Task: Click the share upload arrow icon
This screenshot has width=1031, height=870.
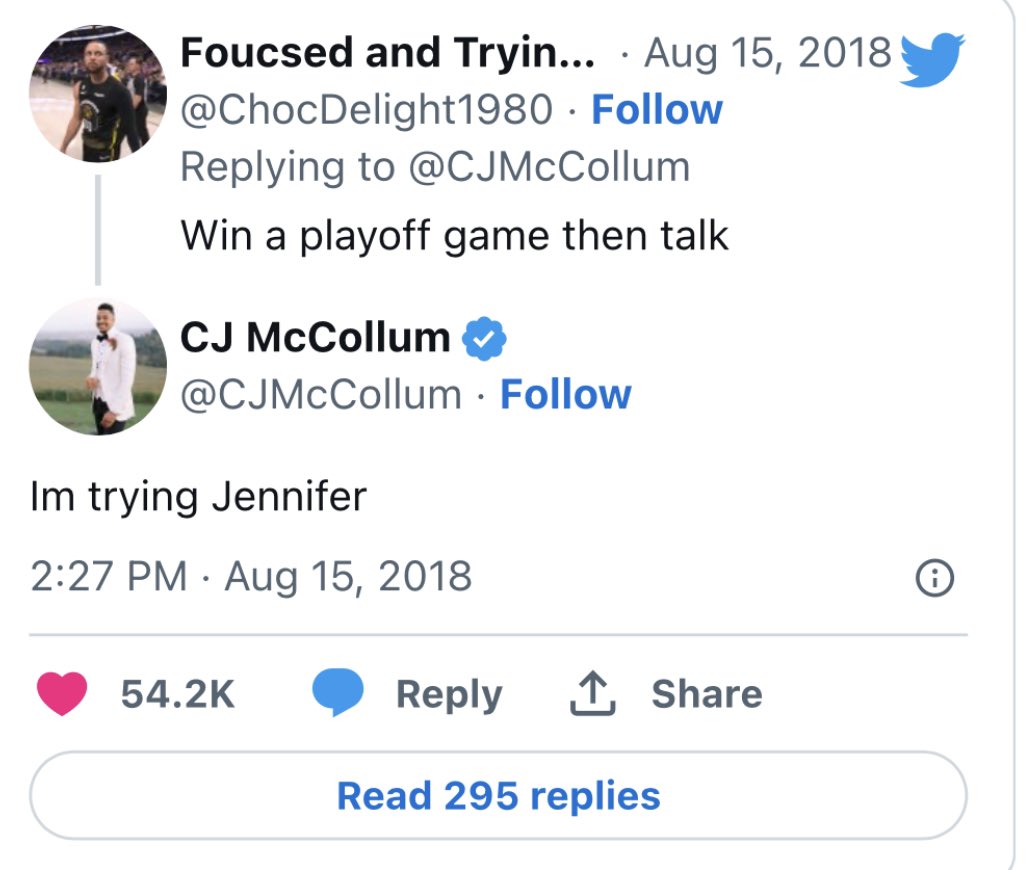Action: click(x=593, y=694)
